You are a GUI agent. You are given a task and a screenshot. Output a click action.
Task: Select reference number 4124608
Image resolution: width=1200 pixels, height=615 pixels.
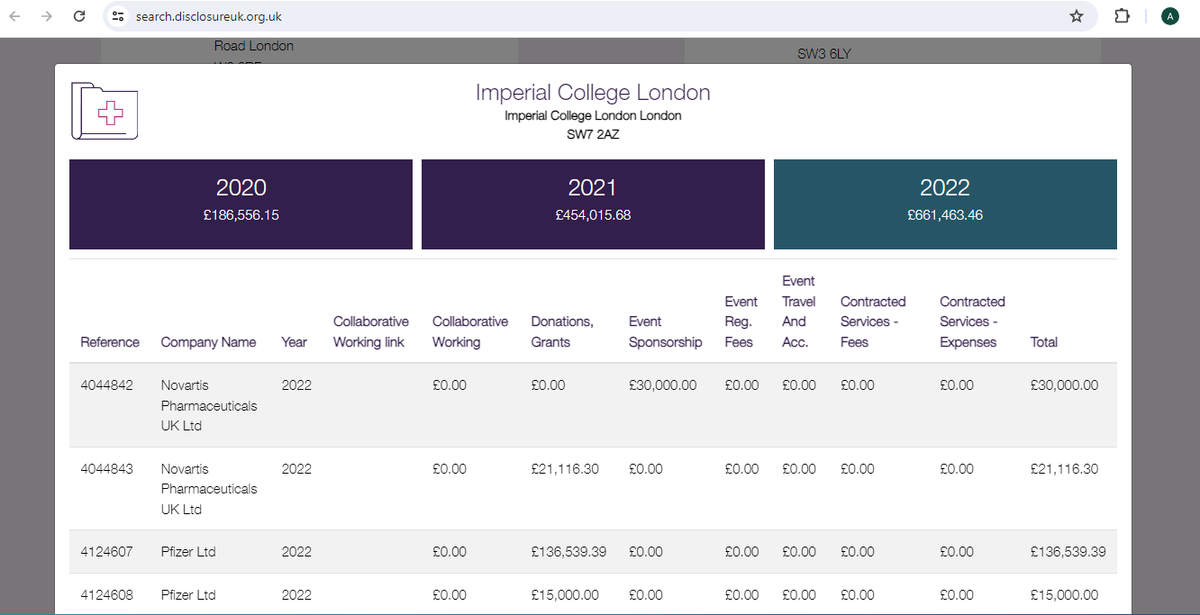[106, 594]
